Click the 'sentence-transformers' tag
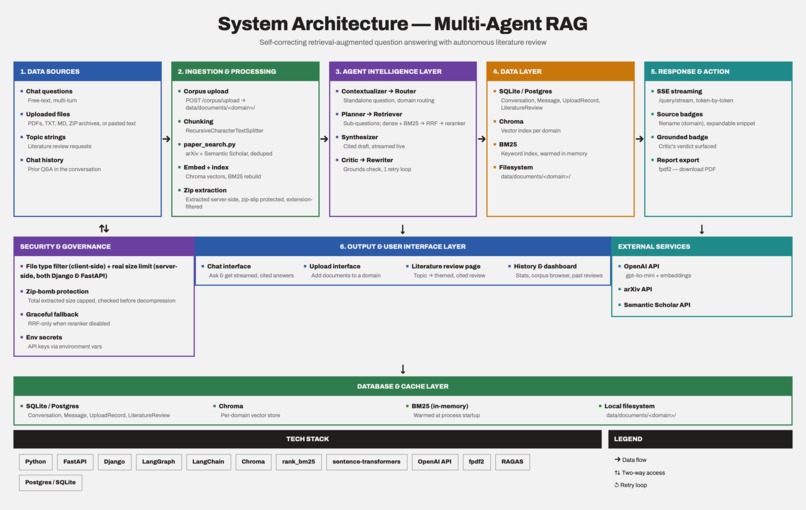Viewport: 806px width, 510px height. point(367,462)
